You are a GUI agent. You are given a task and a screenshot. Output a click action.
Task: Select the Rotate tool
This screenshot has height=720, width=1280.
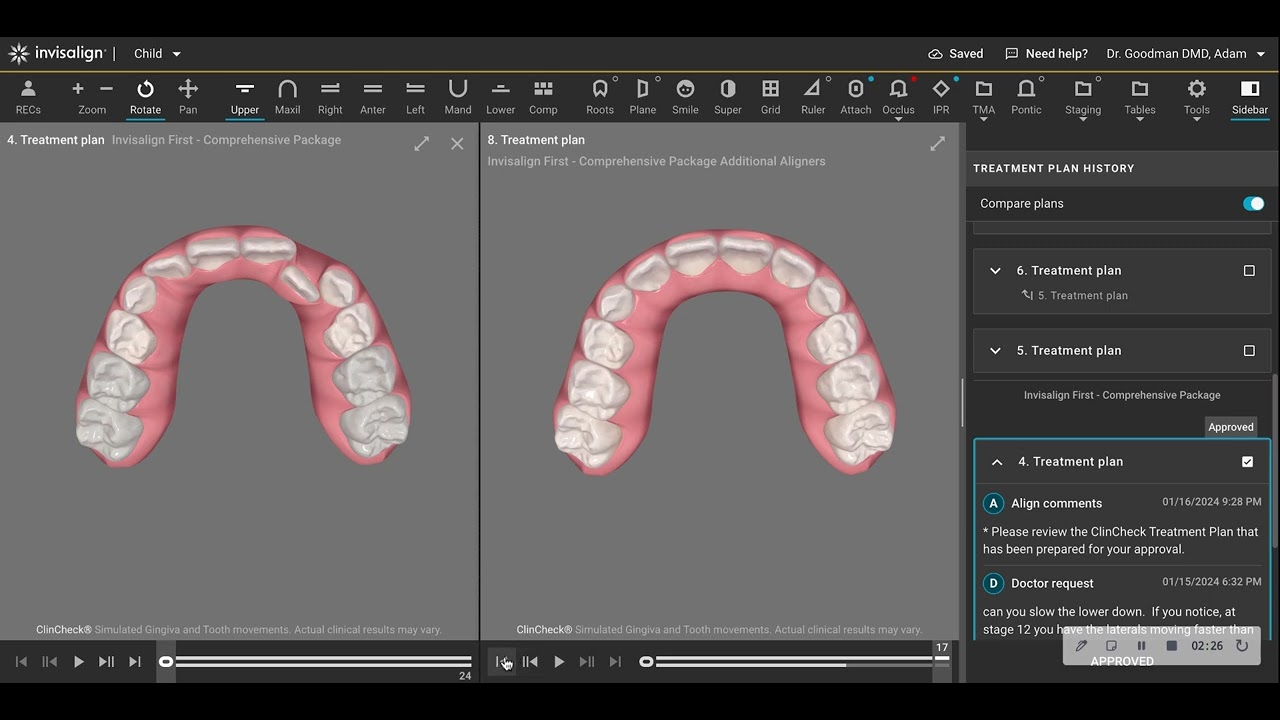pyautogui.click(x=145, y=97)
